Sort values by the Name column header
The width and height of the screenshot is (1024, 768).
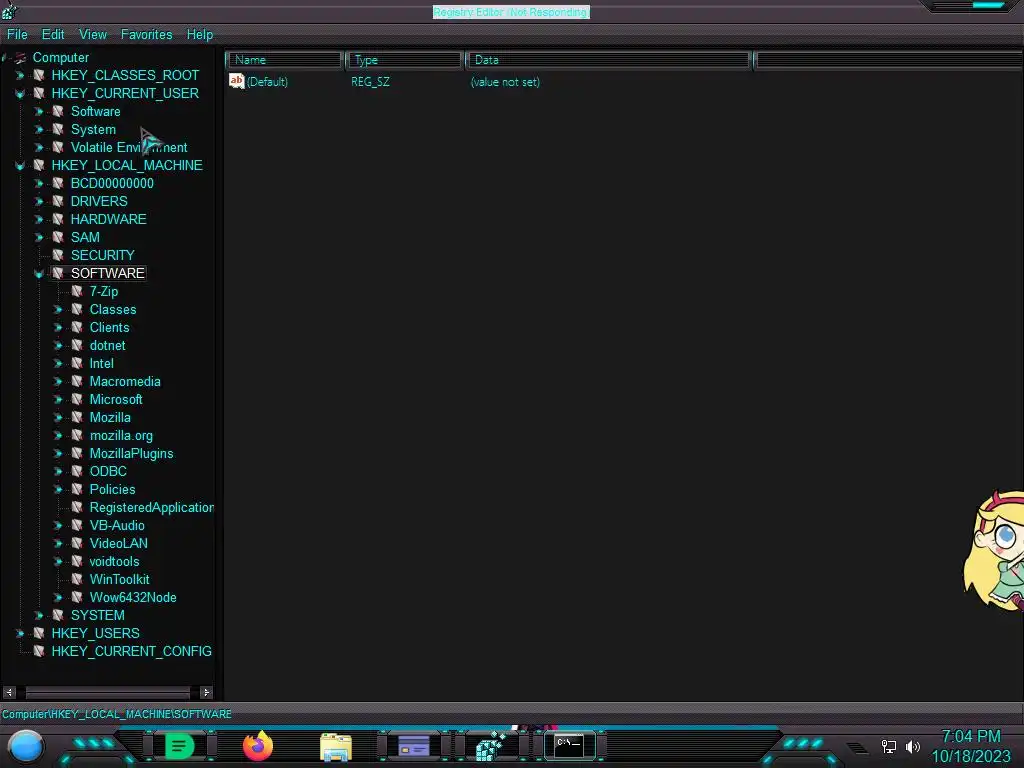pos(285,60)
